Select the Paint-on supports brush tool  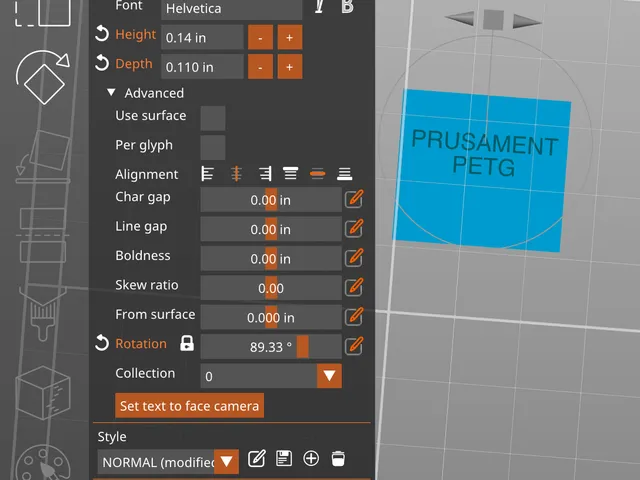[43, 314]
